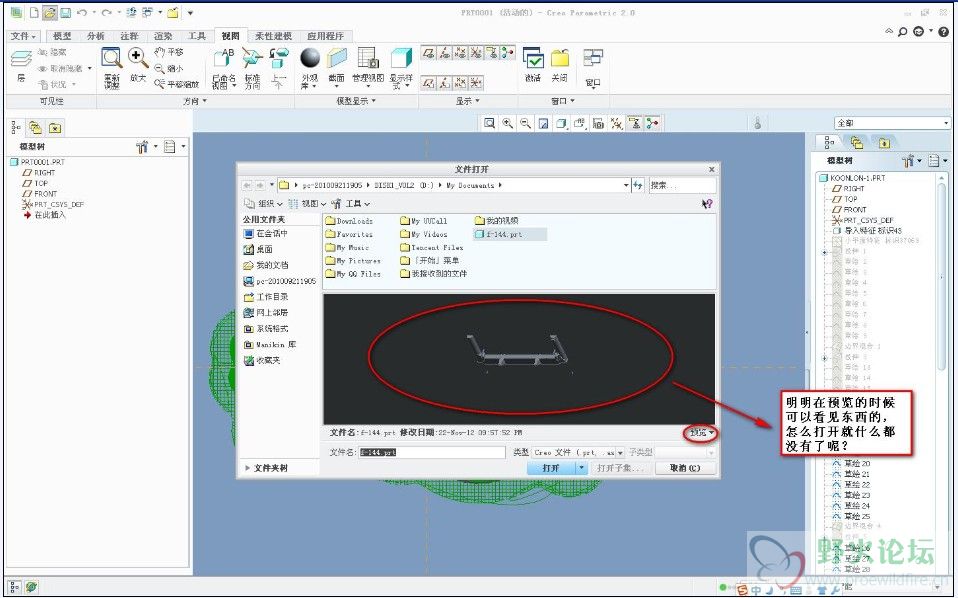This screenshot has width=958, height=598.
Task: Open the 全部 selection filter dropdown
Action: click(x=892, y=123)
